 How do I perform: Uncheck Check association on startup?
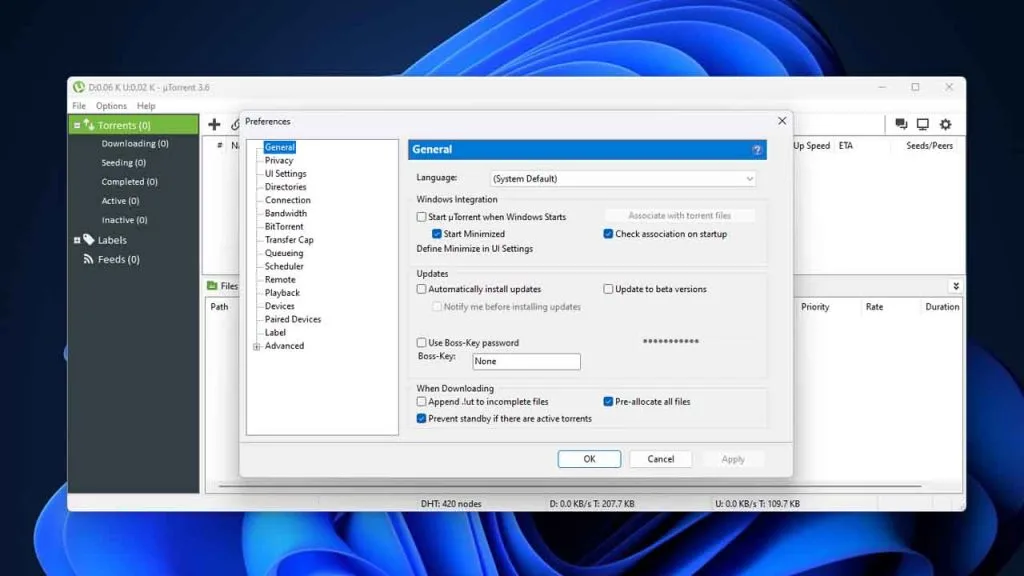point(608,234)
